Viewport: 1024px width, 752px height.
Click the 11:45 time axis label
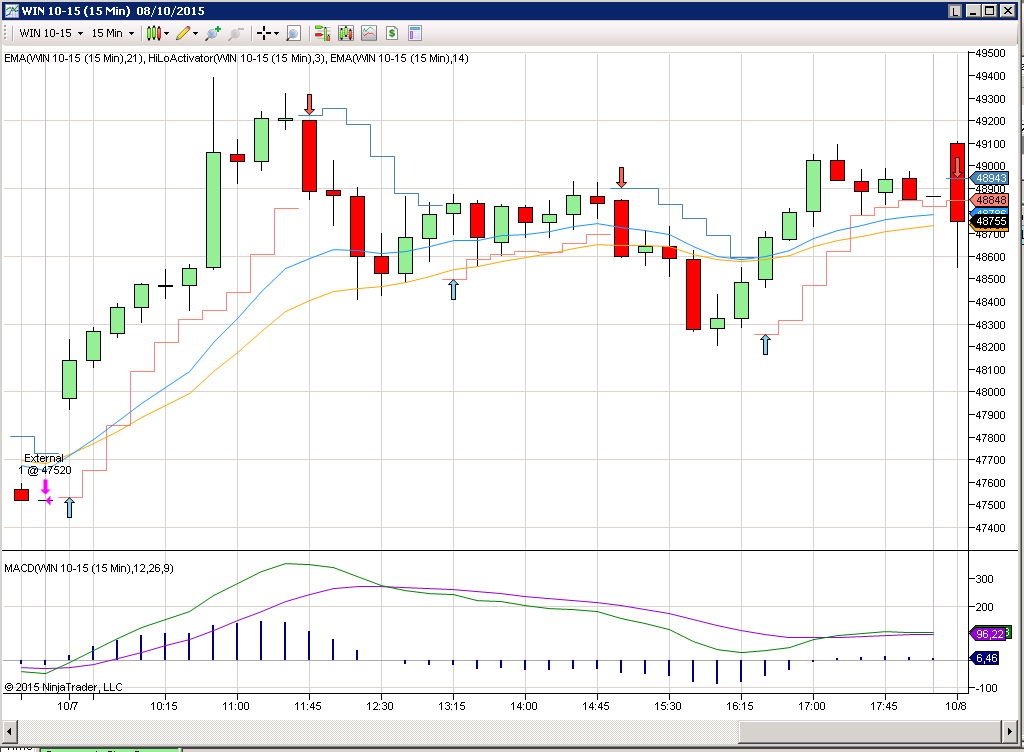click(308, 706)
